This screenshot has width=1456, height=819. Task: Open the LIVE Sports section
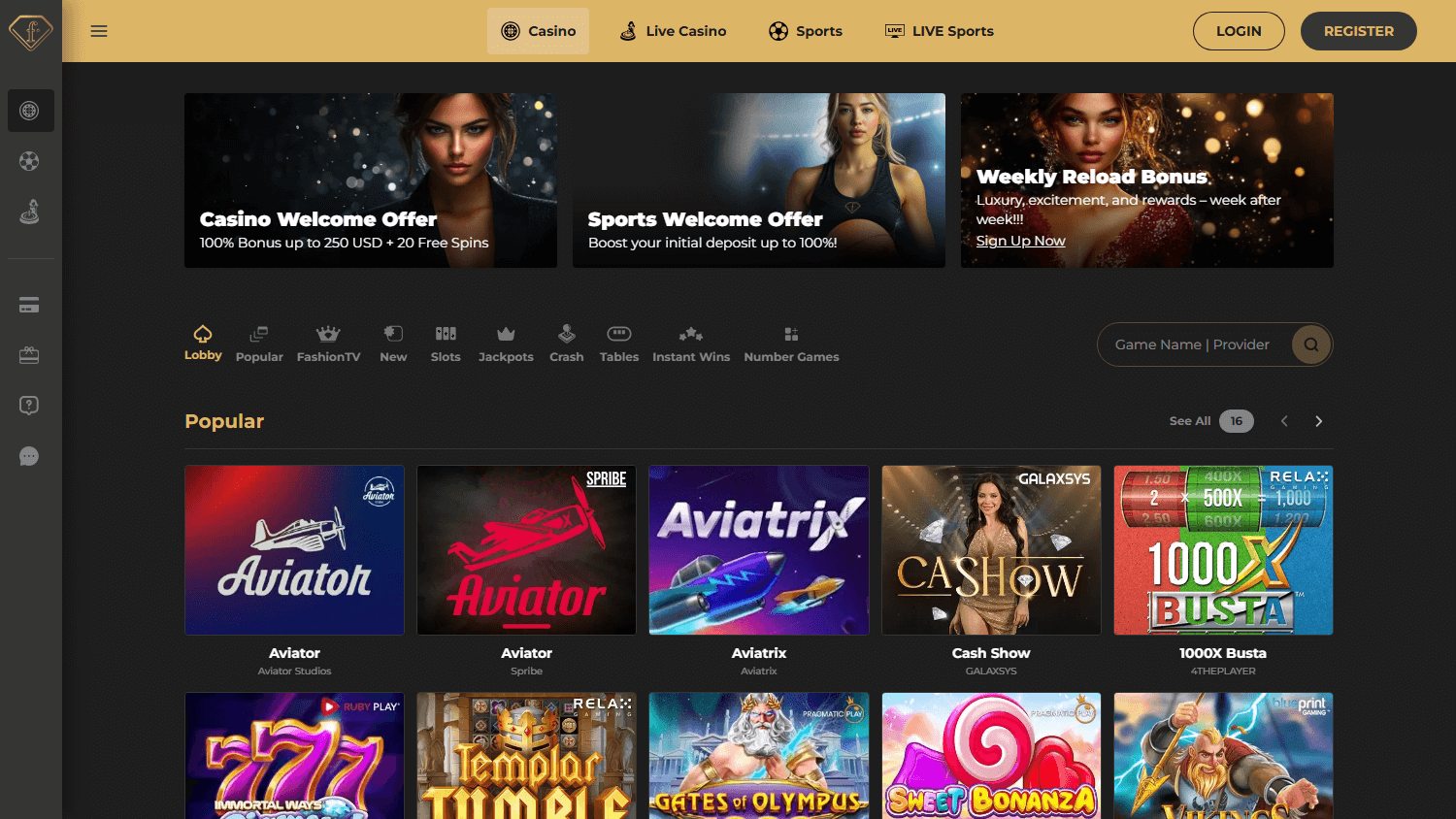point(939,30)
